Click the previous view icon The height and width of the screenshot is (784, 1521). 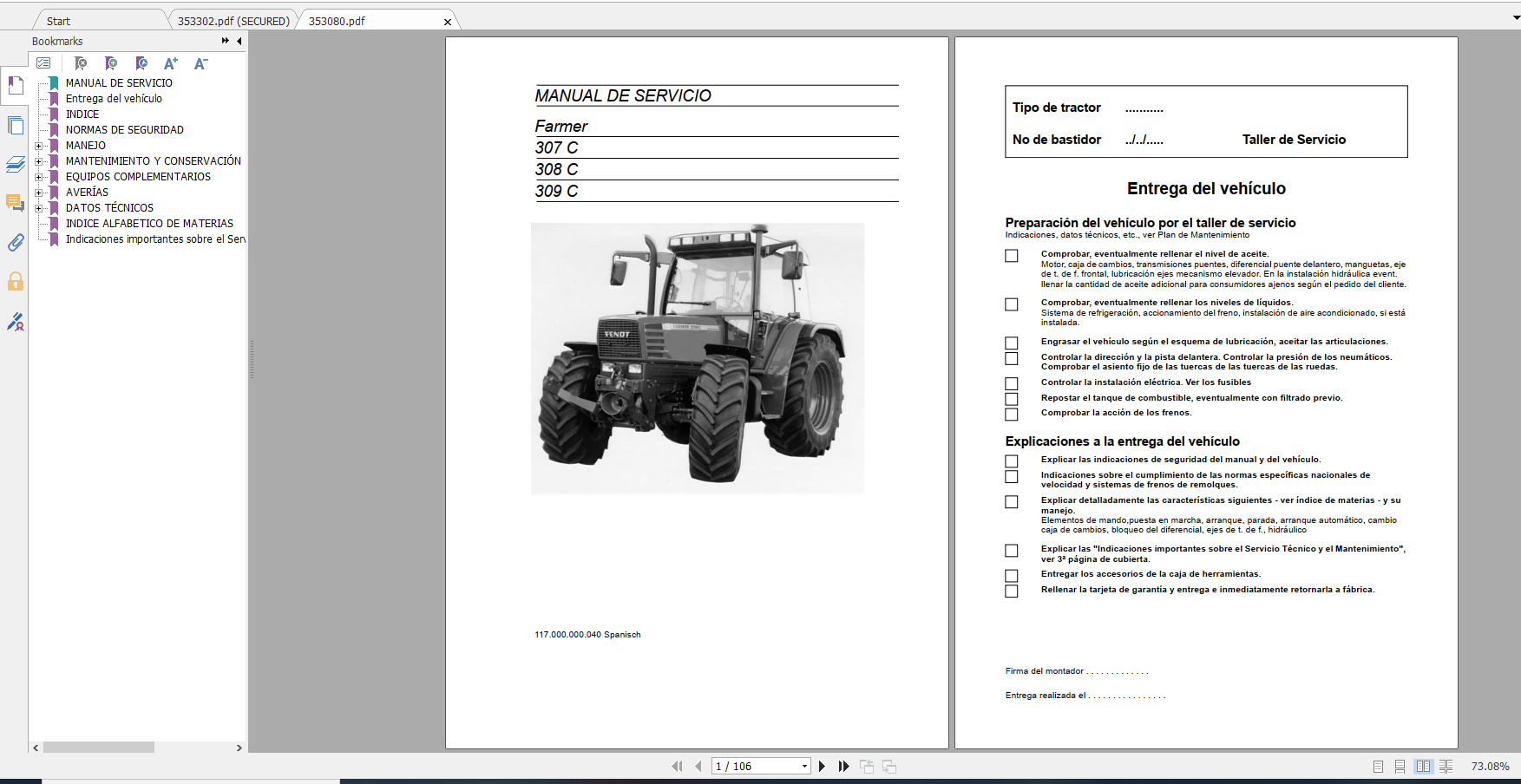(867, 766)
